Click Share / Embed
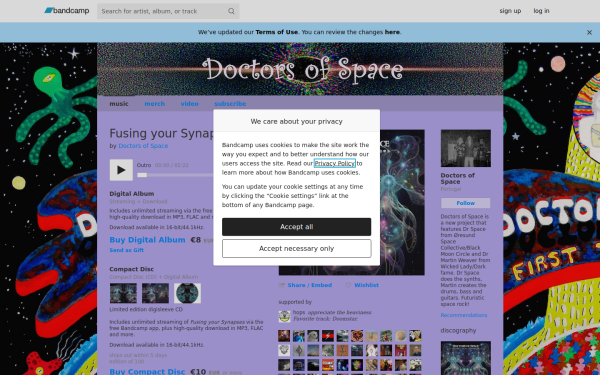 coord(310,285)
